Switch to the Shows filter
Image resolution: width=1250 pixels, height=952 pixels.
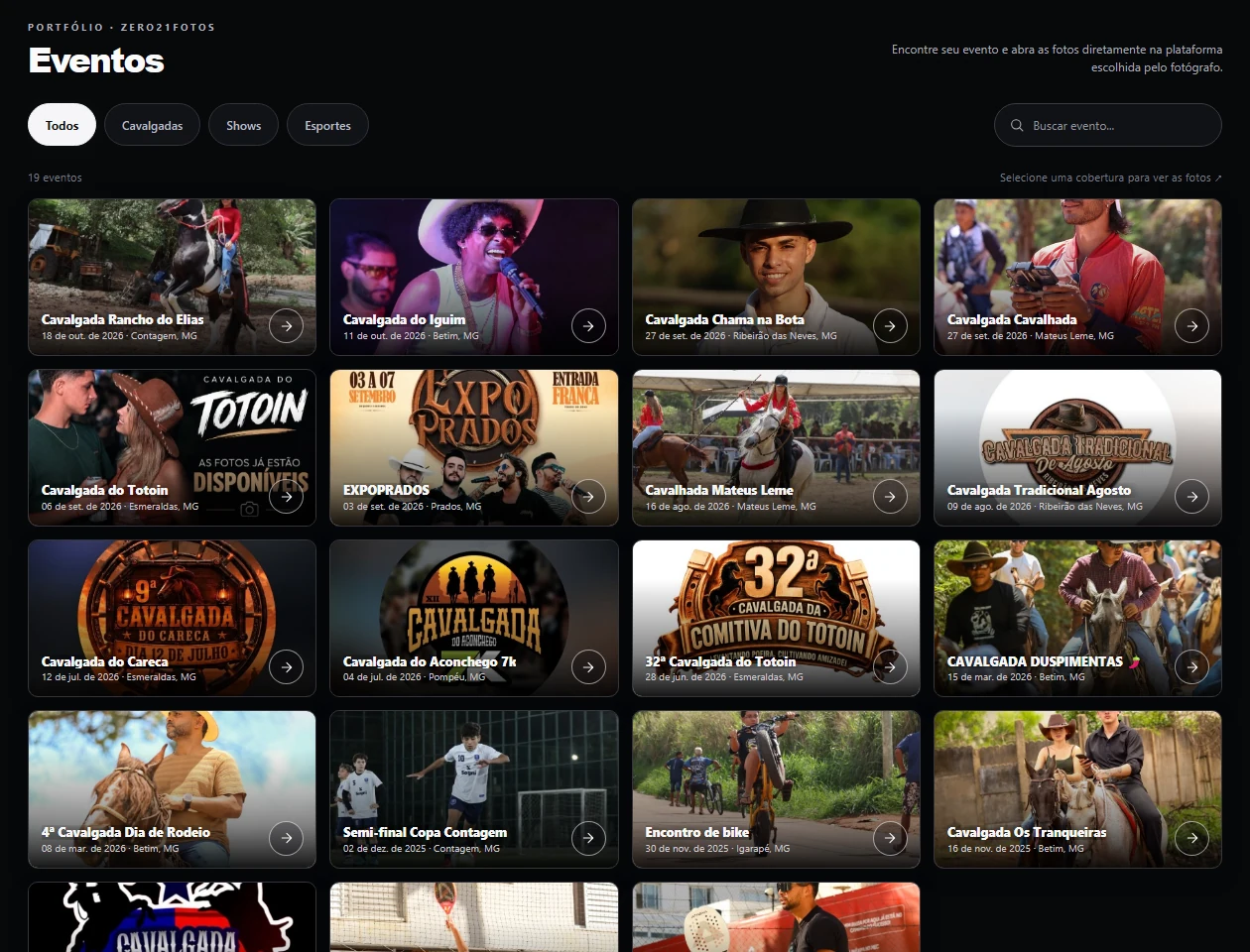pyautogui.click(x=243, y=125)
